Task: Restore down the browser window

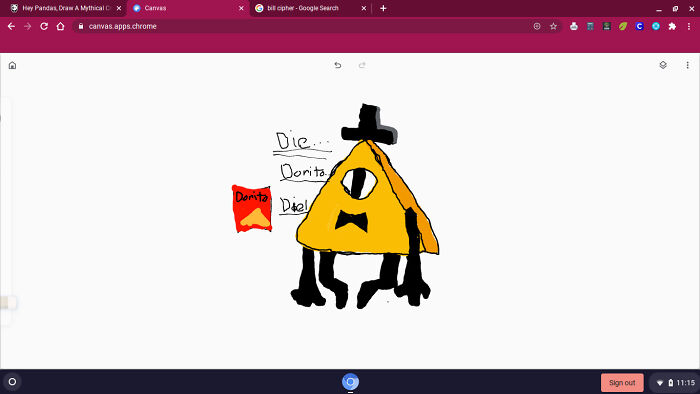Action: click(x=675, y=8)
